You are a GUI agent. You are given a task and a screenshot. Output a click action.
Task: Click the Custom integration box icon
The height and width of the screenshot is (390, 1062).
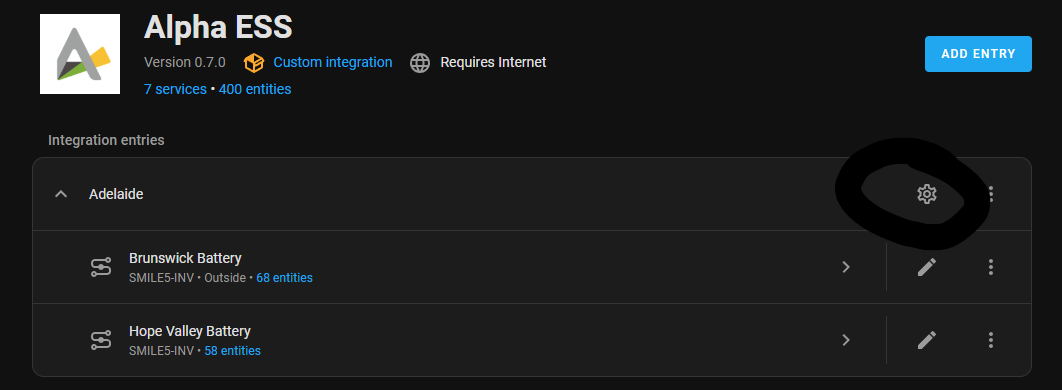[254, 63]
